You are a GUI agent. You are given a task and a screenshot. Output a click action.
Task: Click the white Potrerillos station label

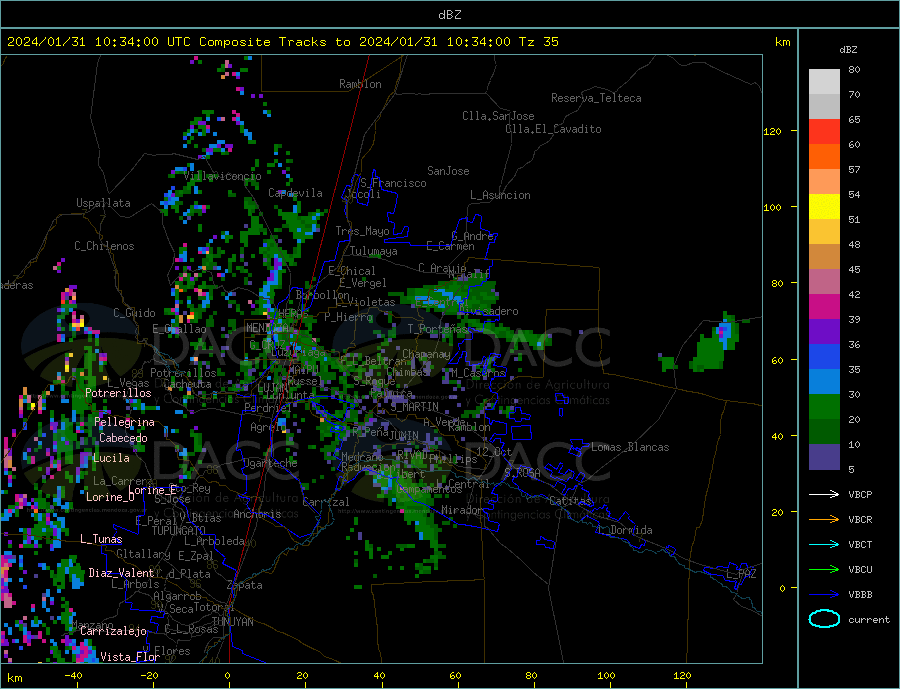coord(118,393)
